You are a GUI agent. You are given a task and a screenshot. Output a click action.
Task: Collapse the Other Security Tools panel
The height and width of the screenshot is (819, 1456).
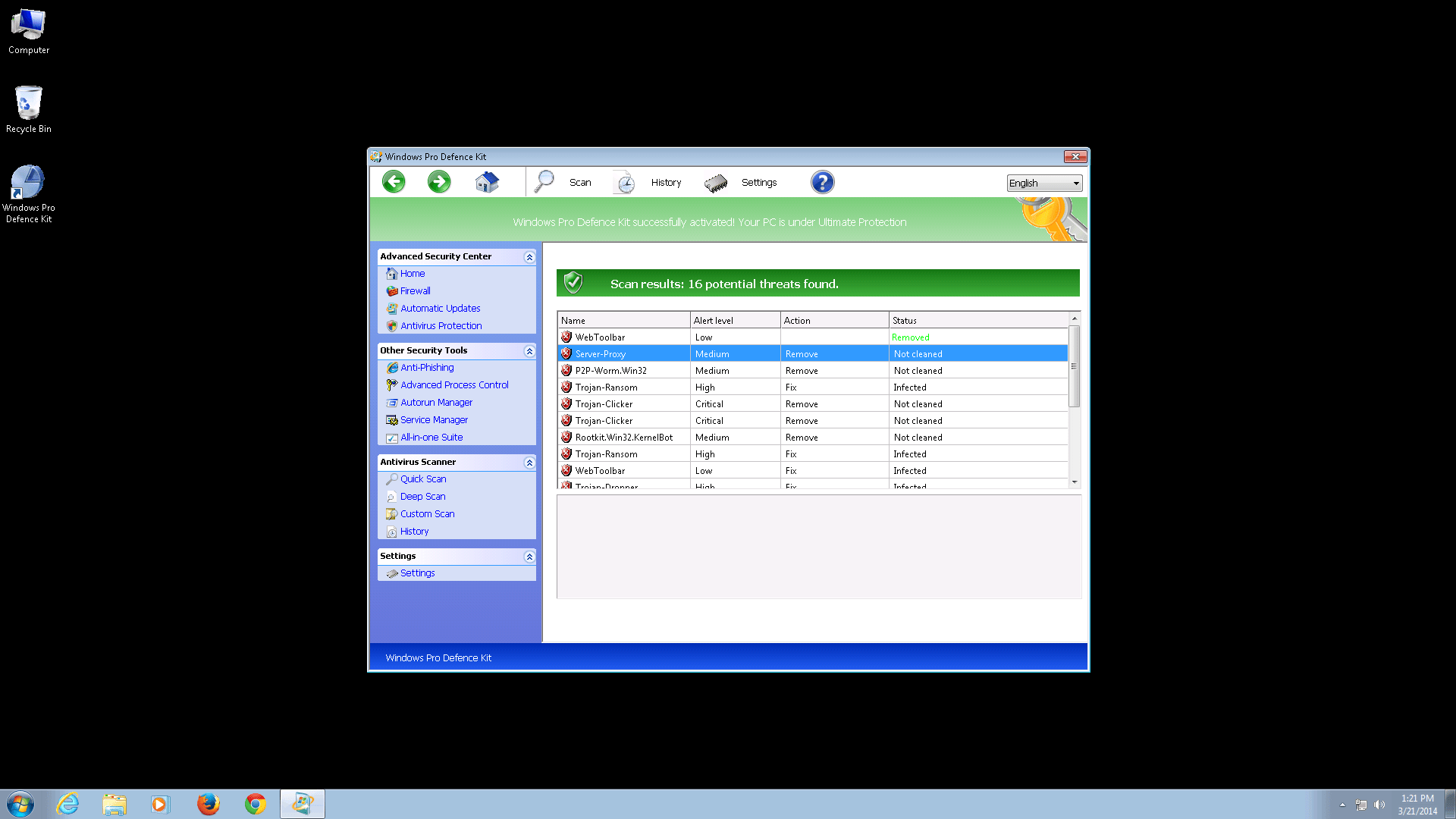529,351
